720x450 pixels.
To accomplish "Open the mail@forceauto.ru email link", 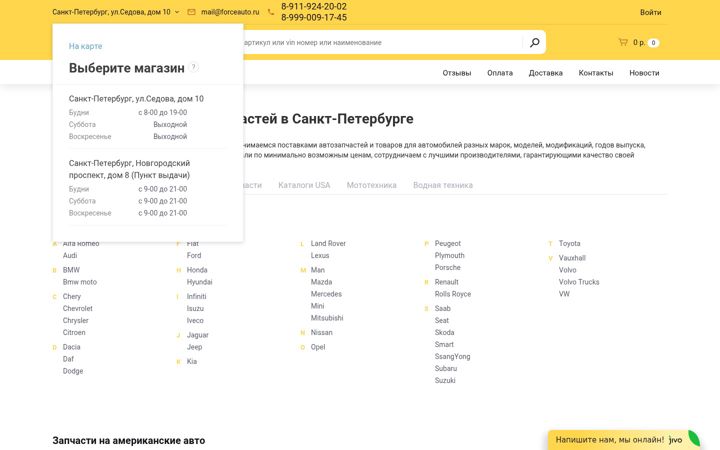I will (x=230, y=12).
